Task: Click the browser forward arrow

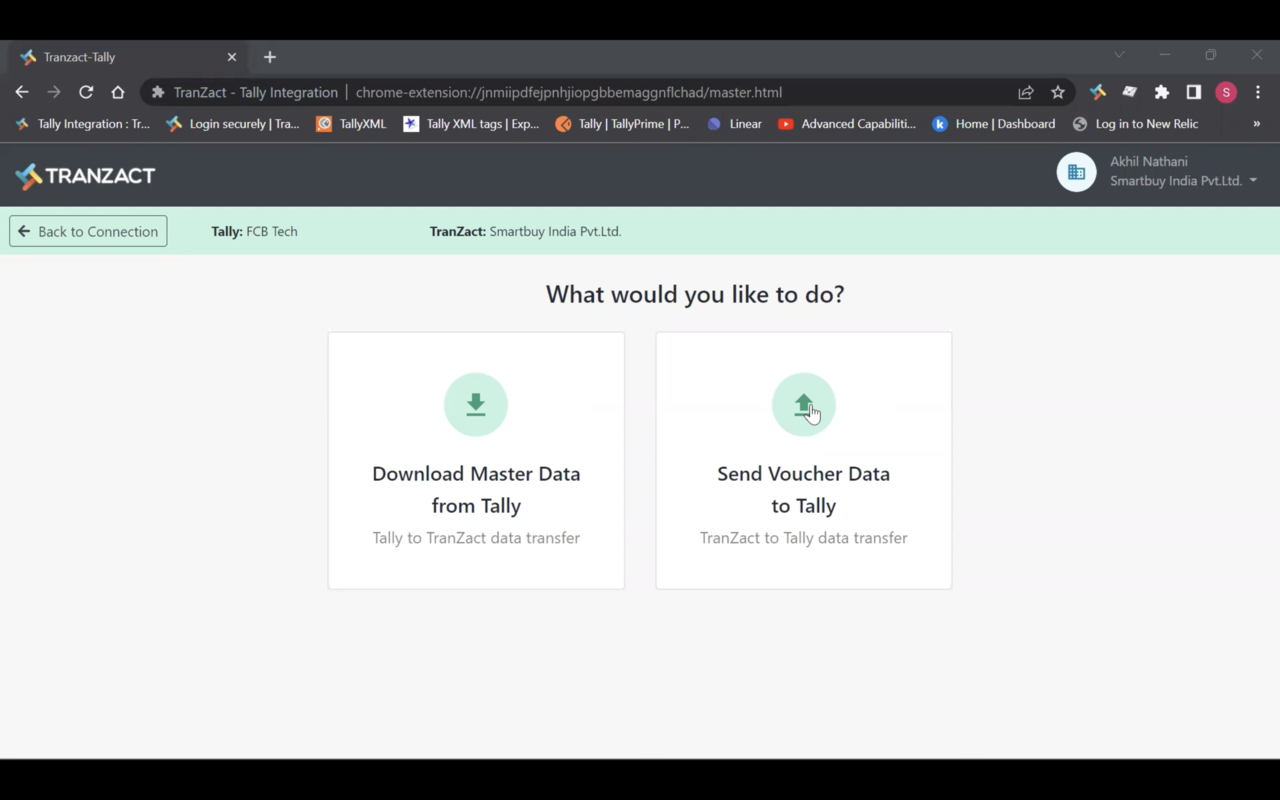Action: click(x=54, y=92)
